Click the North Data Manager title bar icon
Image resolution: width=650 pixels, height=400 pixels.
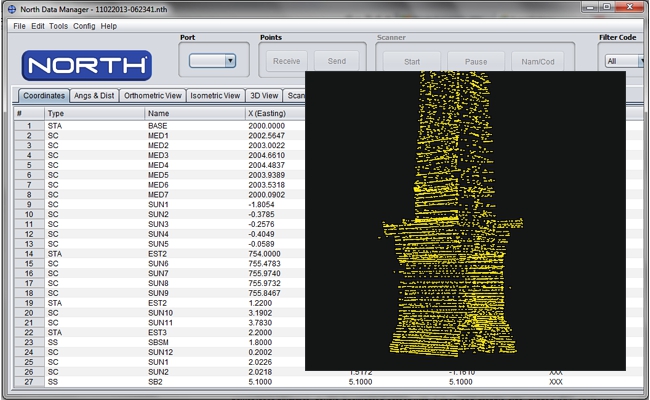(12, 9)
